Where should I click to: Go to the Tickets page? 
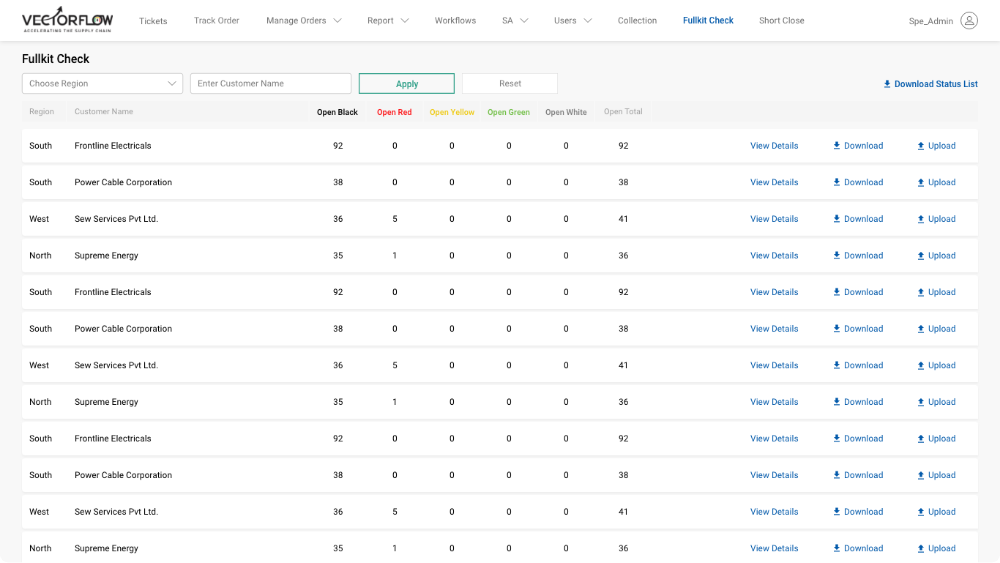point(153,21)
